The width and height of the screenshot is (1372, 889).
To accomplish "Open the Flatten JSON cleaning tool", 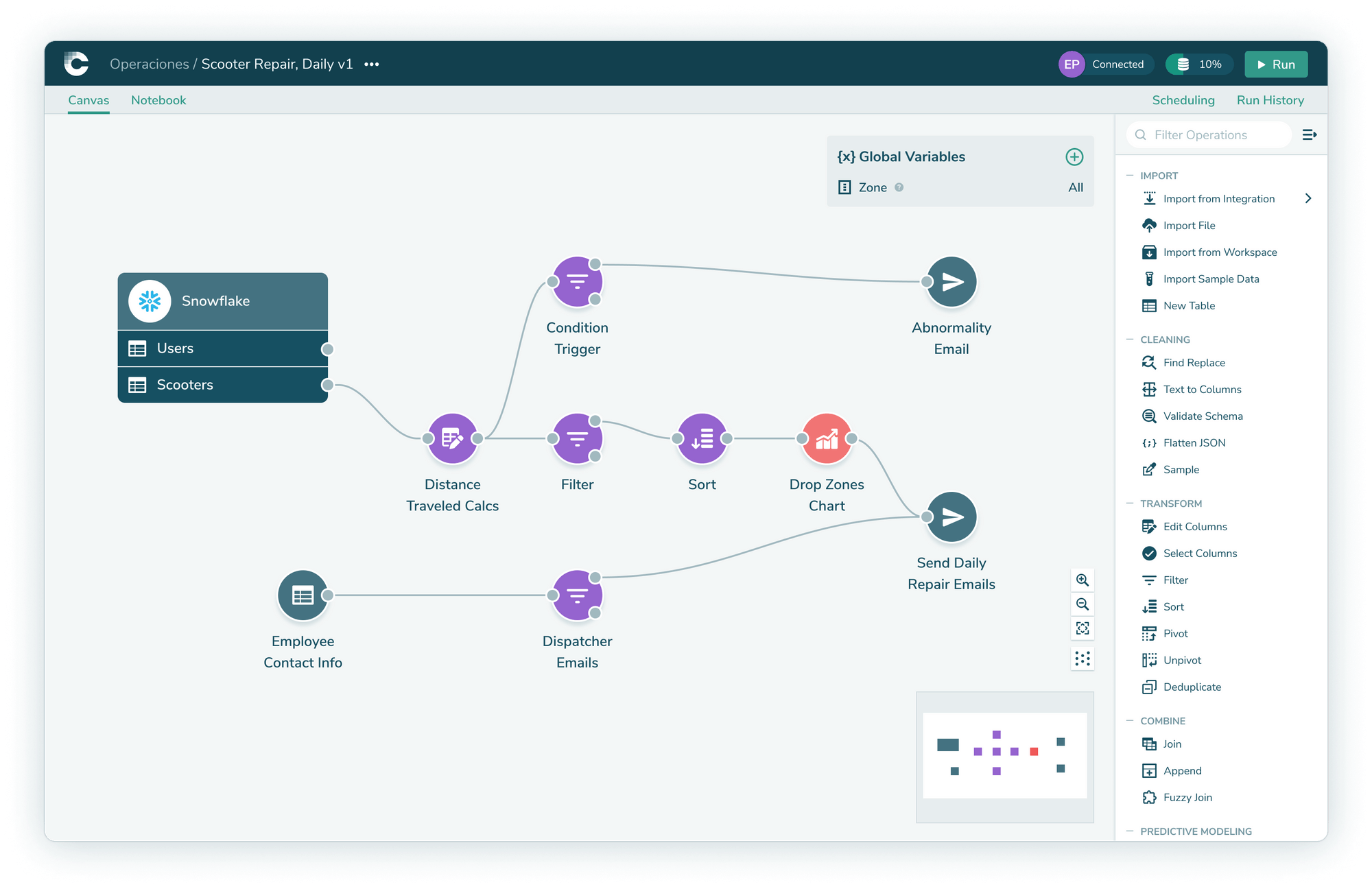I will (x=1194, y=442).
